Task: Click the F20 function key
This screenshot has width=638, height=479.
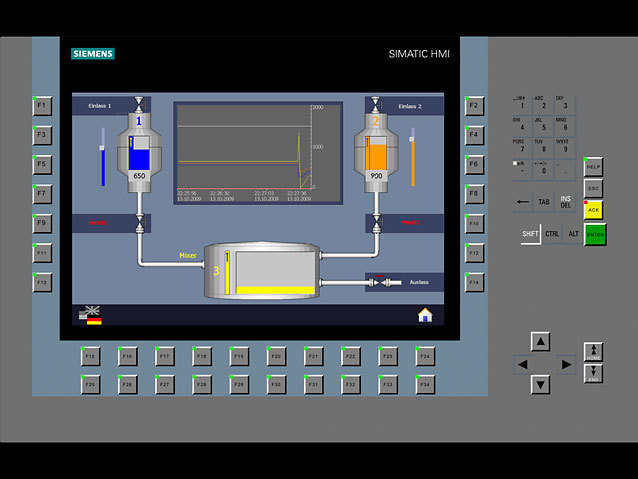Action: tap(276, 356)
